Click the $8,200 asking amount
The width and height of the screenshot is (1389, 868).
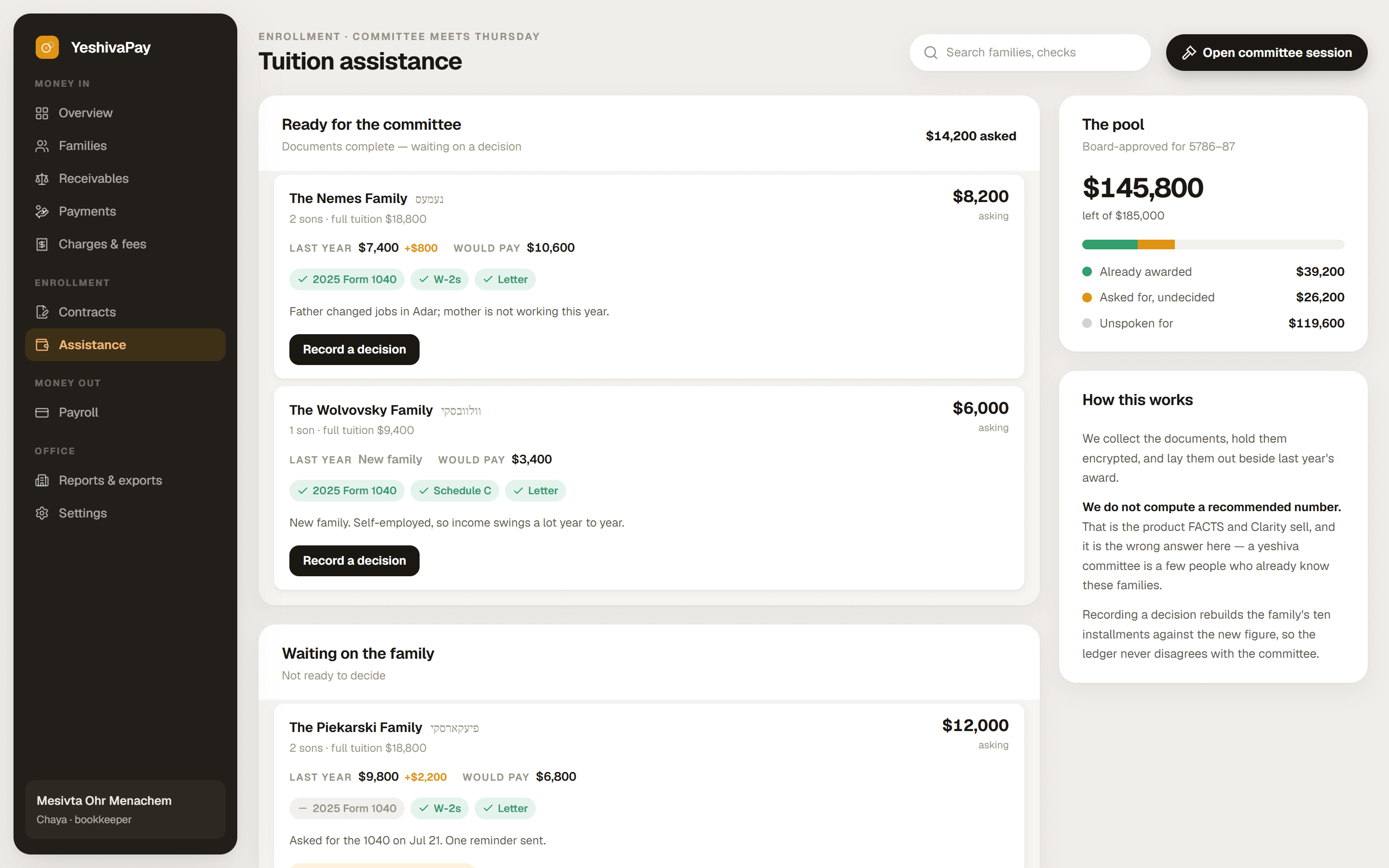pyautogui.click(x=980, y=196)
